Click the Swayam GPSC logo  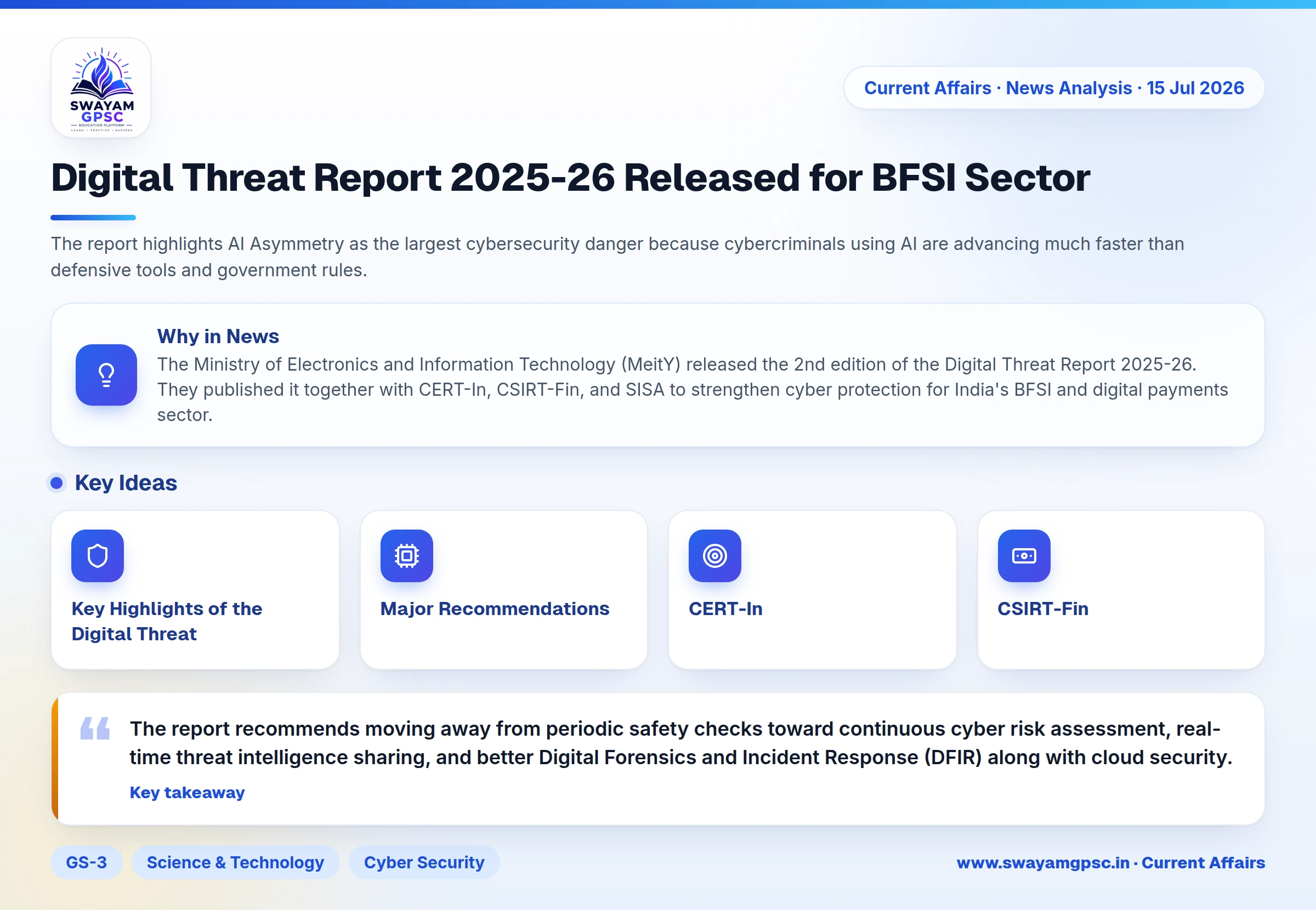click(x=101, y=88)
